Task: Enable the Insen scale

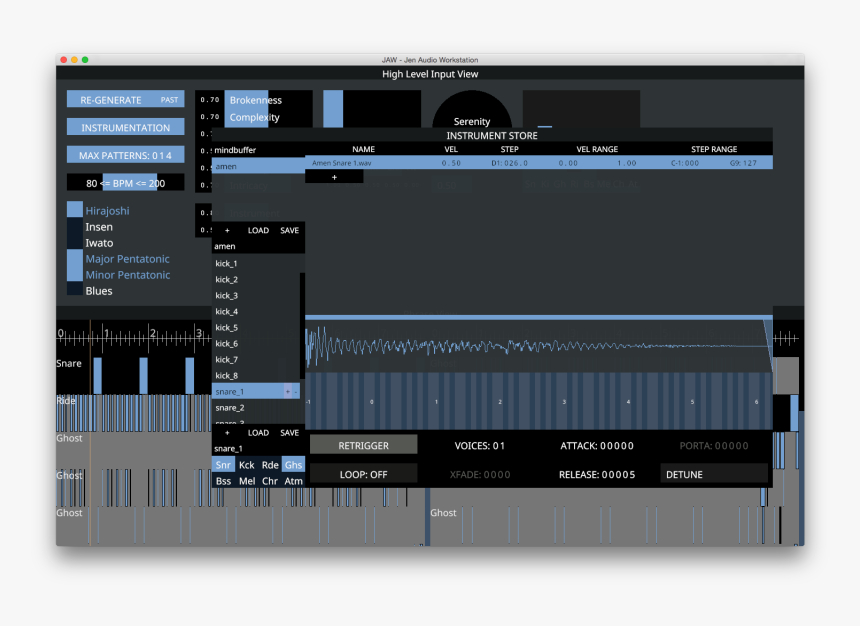Action: pos(75,227)
